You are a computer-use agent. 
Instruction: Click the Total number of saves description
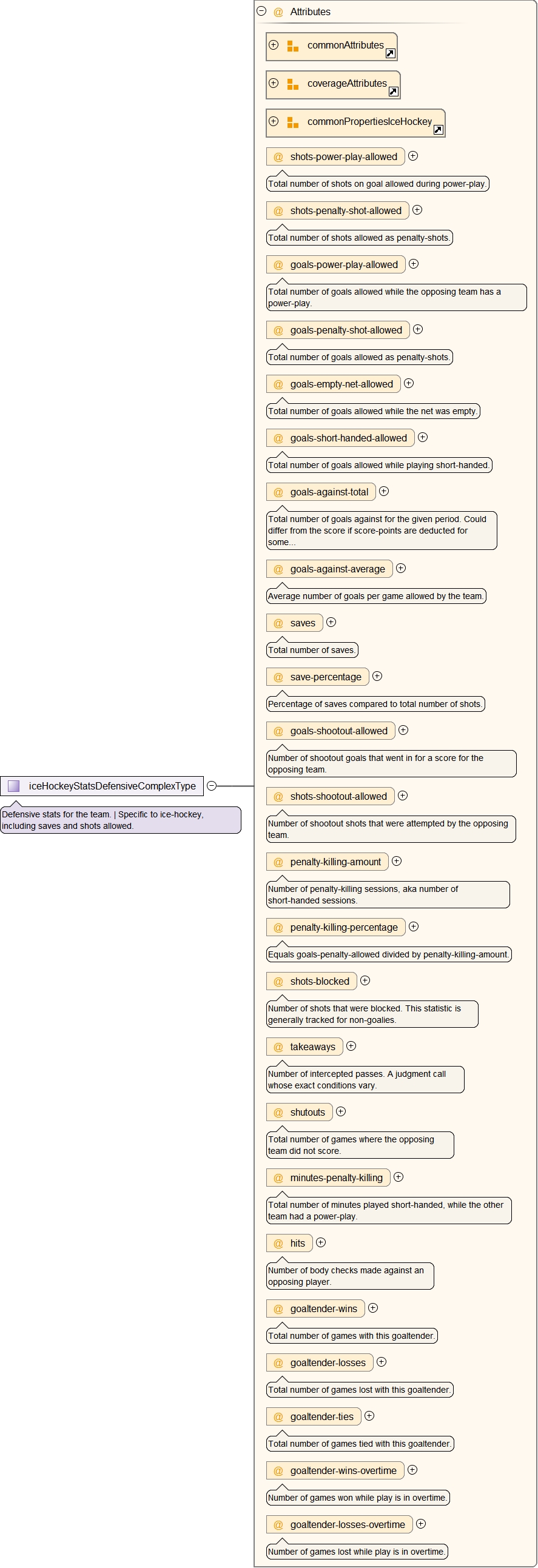coord(312,650)
